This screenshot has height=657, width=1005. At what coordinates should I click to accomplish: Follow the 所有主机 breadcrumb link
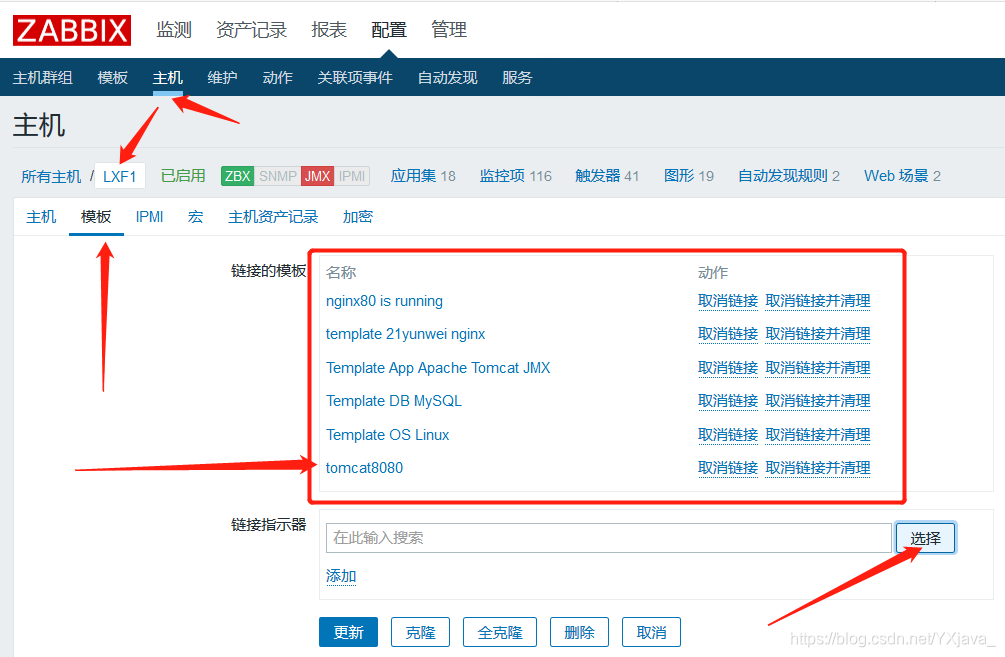tap(51, 176)
